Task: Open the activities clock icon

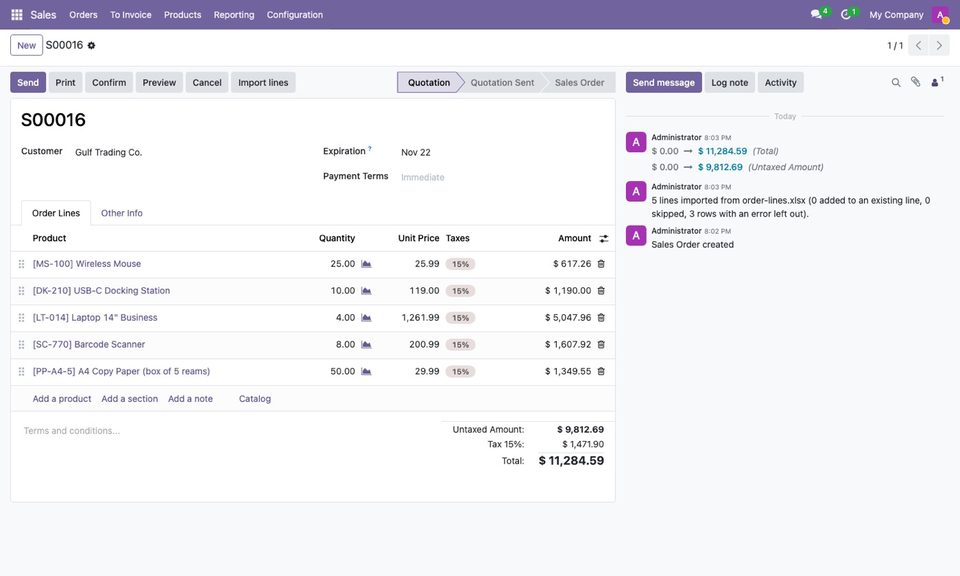Action: pyautogui.click(x=849, y=14)
